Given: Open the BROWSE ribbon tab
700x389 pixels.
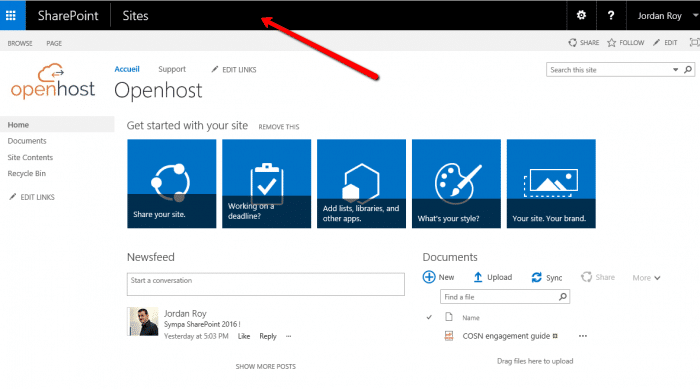Looking at the screenshot, I should click(20, 43).
